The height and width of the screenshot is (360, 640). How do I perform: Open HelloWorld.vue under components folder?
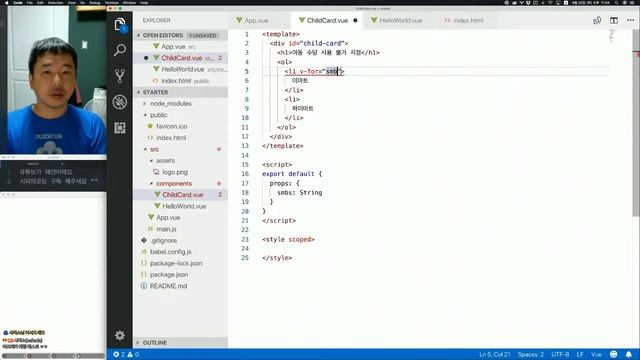(184, 207)
